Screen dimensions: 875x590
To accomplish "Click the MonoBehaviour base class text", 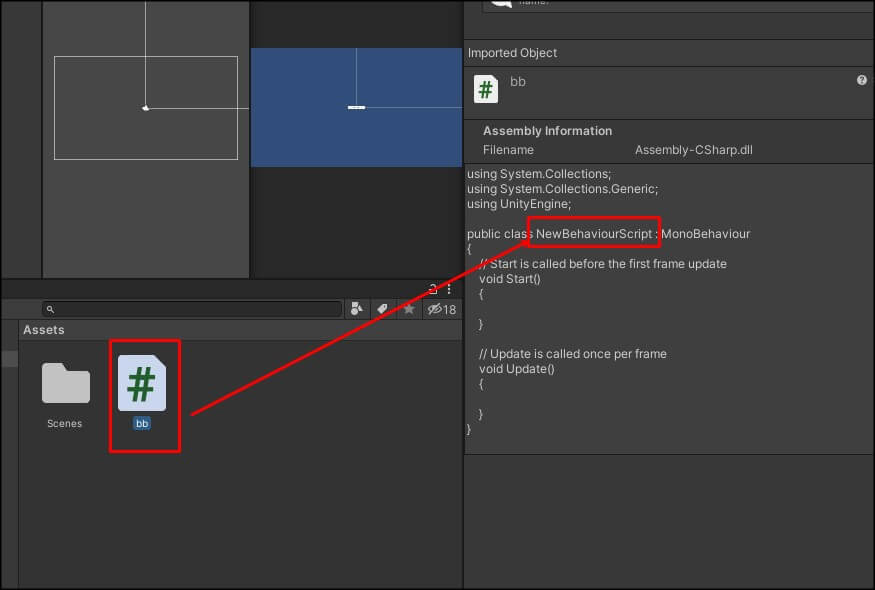I will 706,234.
